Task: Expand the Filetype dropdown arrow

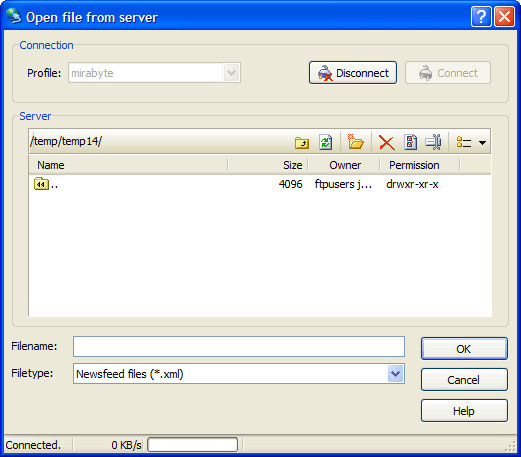Action: (396, 374)
